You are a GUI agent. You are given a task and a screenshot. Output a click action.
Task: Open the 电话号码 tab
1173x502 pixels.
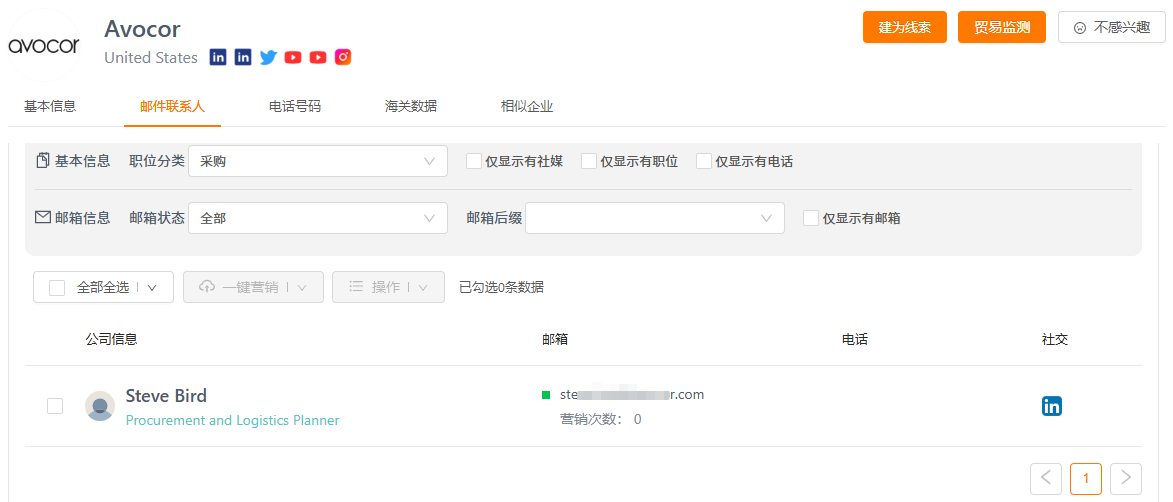tap(295, 106)
